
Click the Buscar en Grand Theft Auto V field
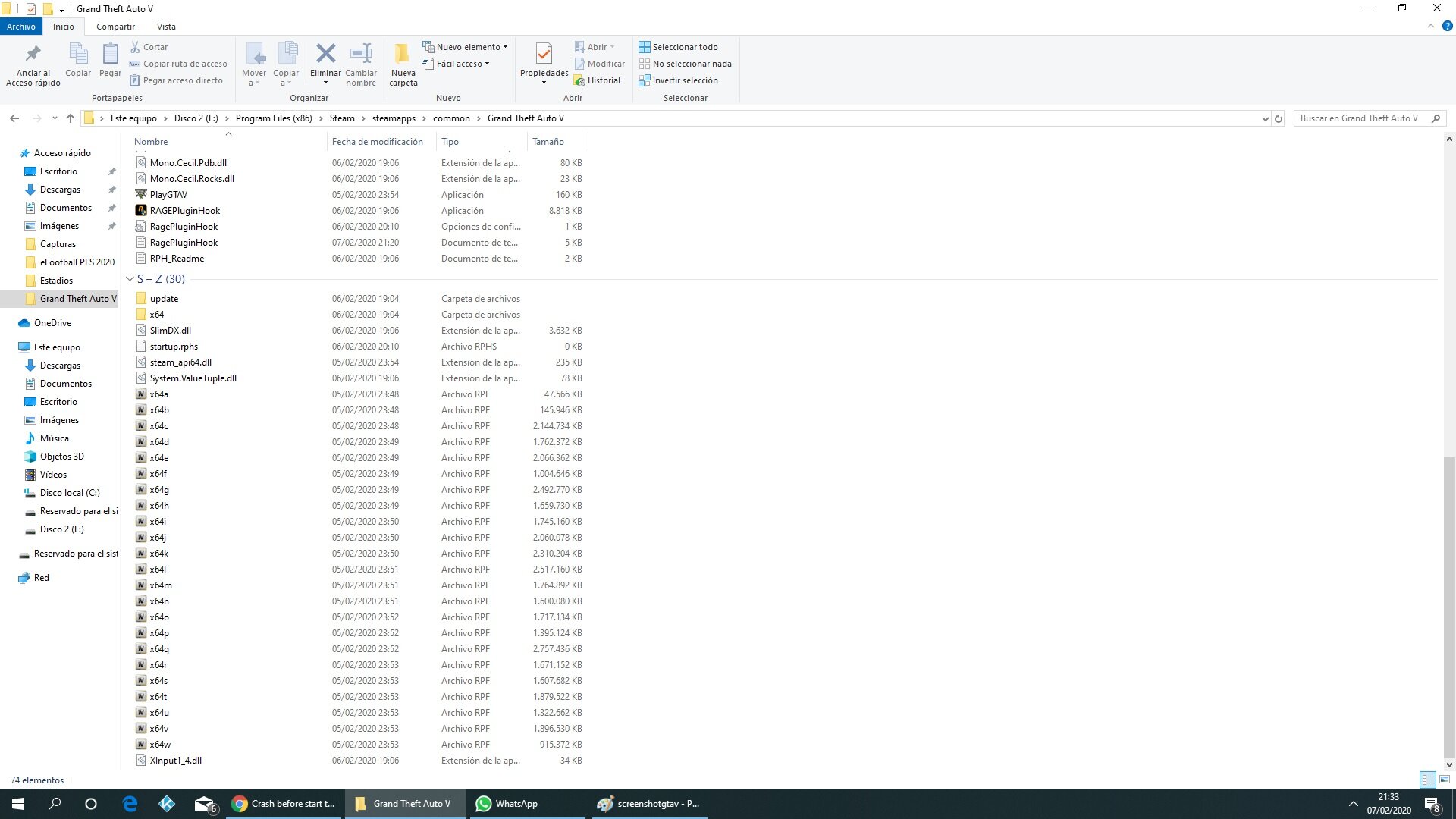pyautogui.click(x=1361, y=118)
